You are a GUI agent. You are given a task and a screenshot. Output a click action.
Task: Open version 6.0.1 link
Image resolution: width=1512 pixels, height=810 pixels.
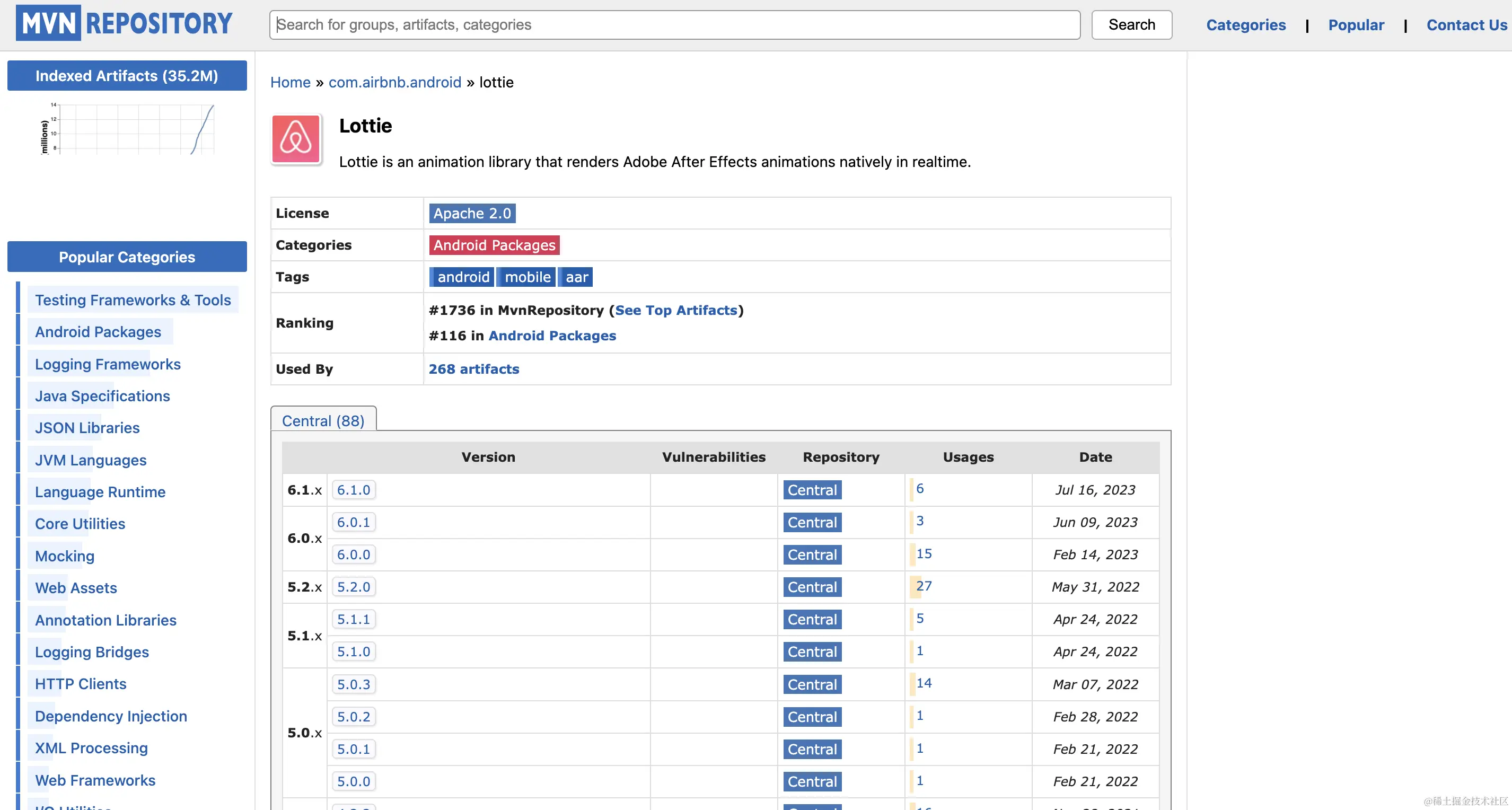click(353, 522)
